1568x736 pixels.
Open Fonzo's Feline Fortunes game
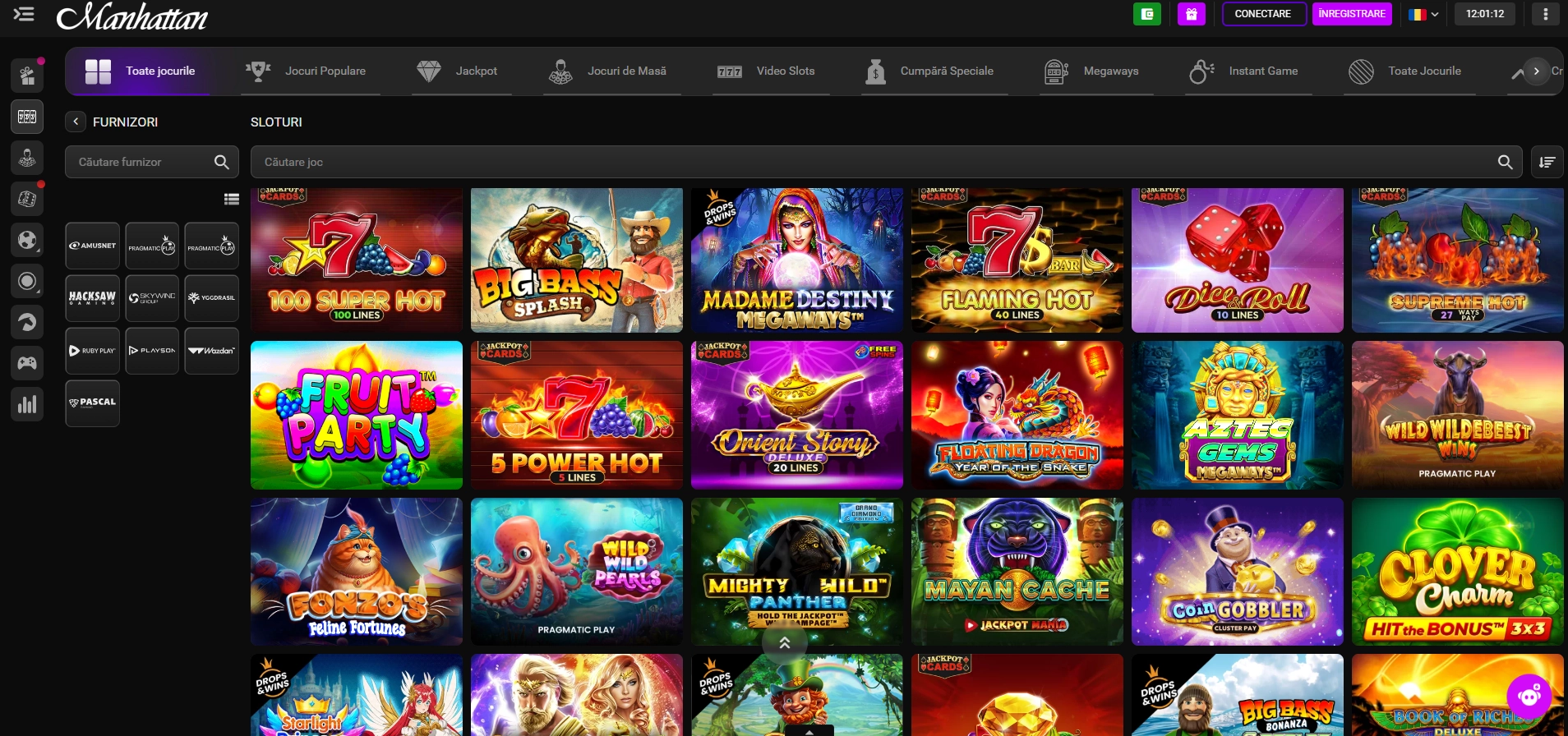(x=357, y=572)
